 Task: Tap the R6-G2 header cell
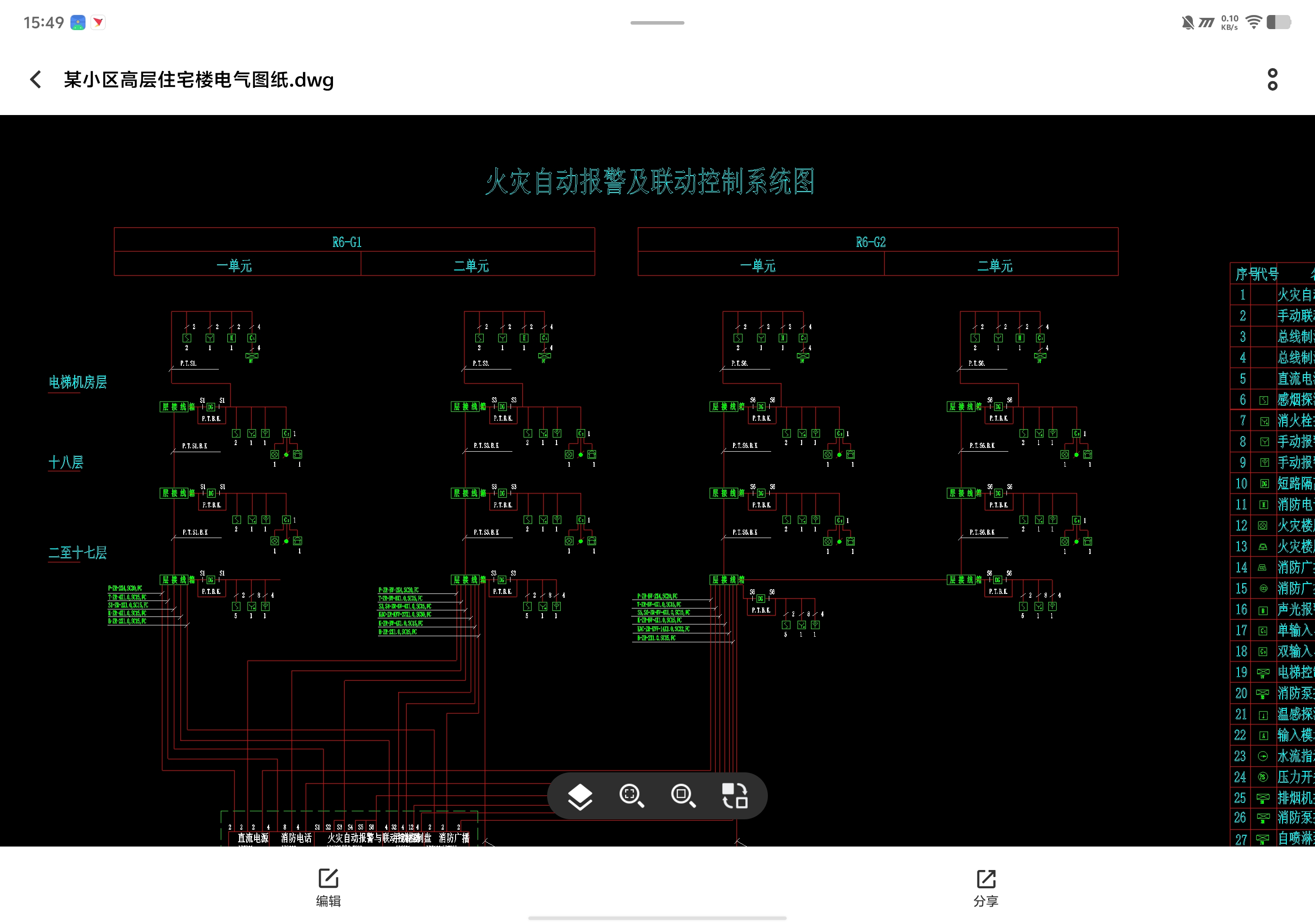click(x=871, y=242)
